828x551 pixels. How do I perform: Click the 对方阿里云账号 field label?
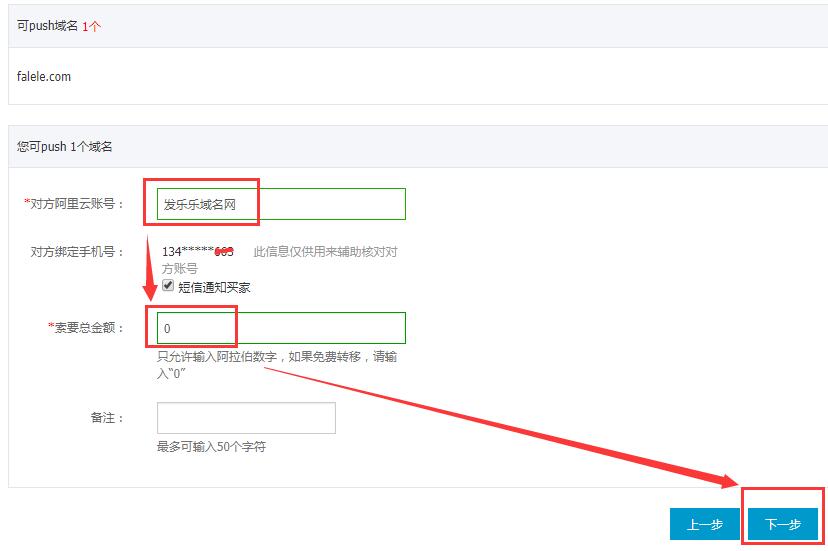point(75,204)
